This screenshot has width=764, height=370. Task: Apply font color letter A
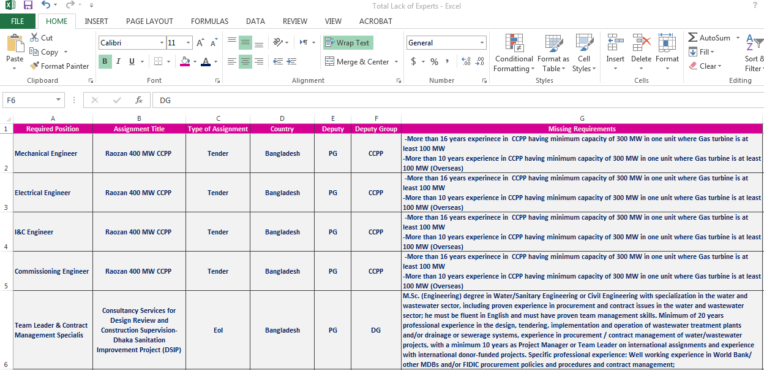(205, 61)
